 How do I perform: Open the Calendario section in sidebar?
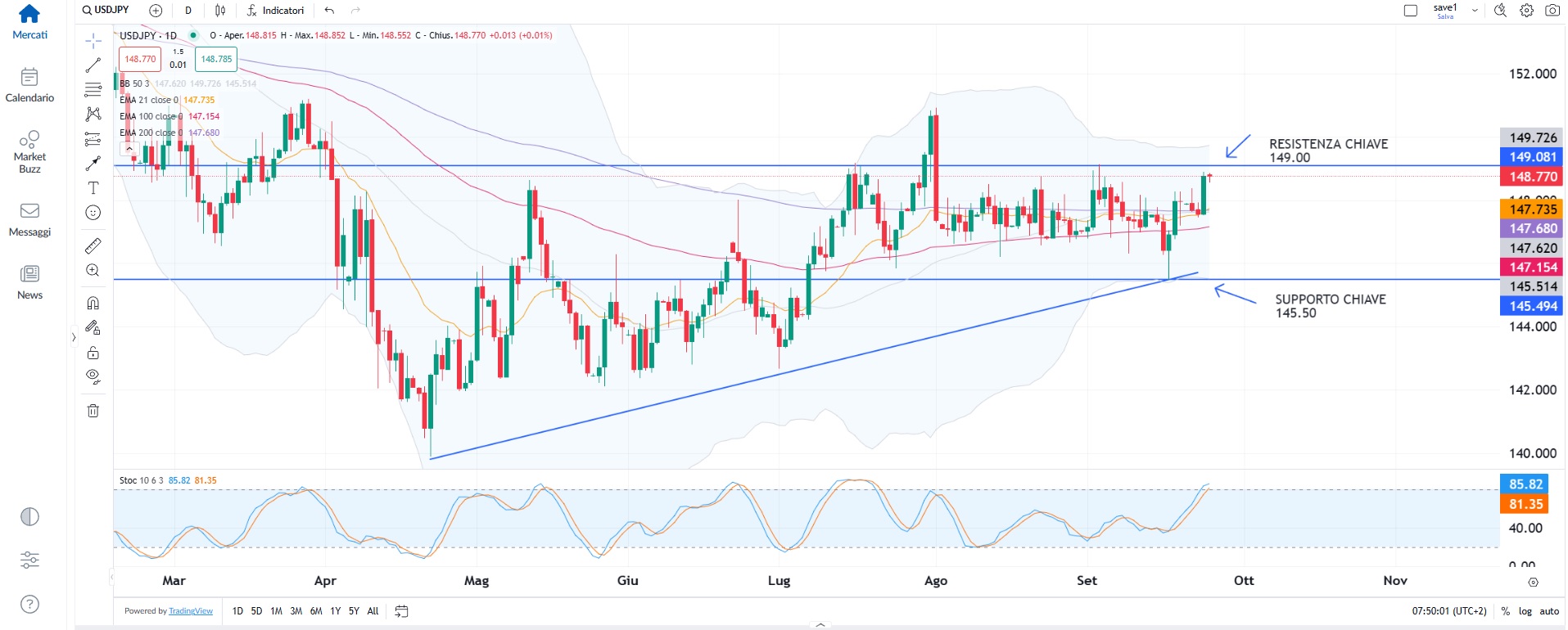coord(29,85)
